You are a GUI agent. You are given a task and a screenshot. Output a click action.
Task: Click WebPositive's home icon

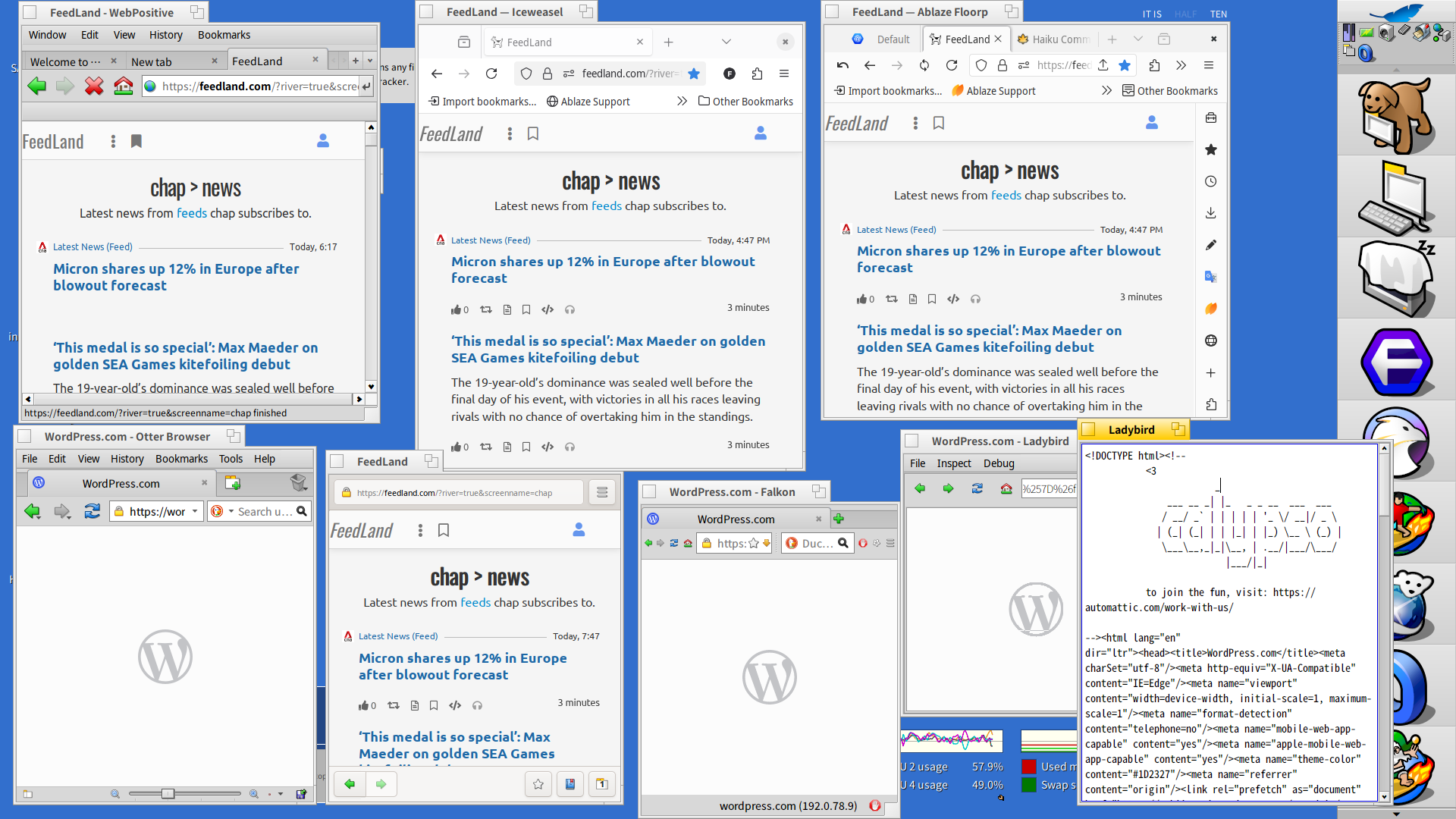[123, 86]
